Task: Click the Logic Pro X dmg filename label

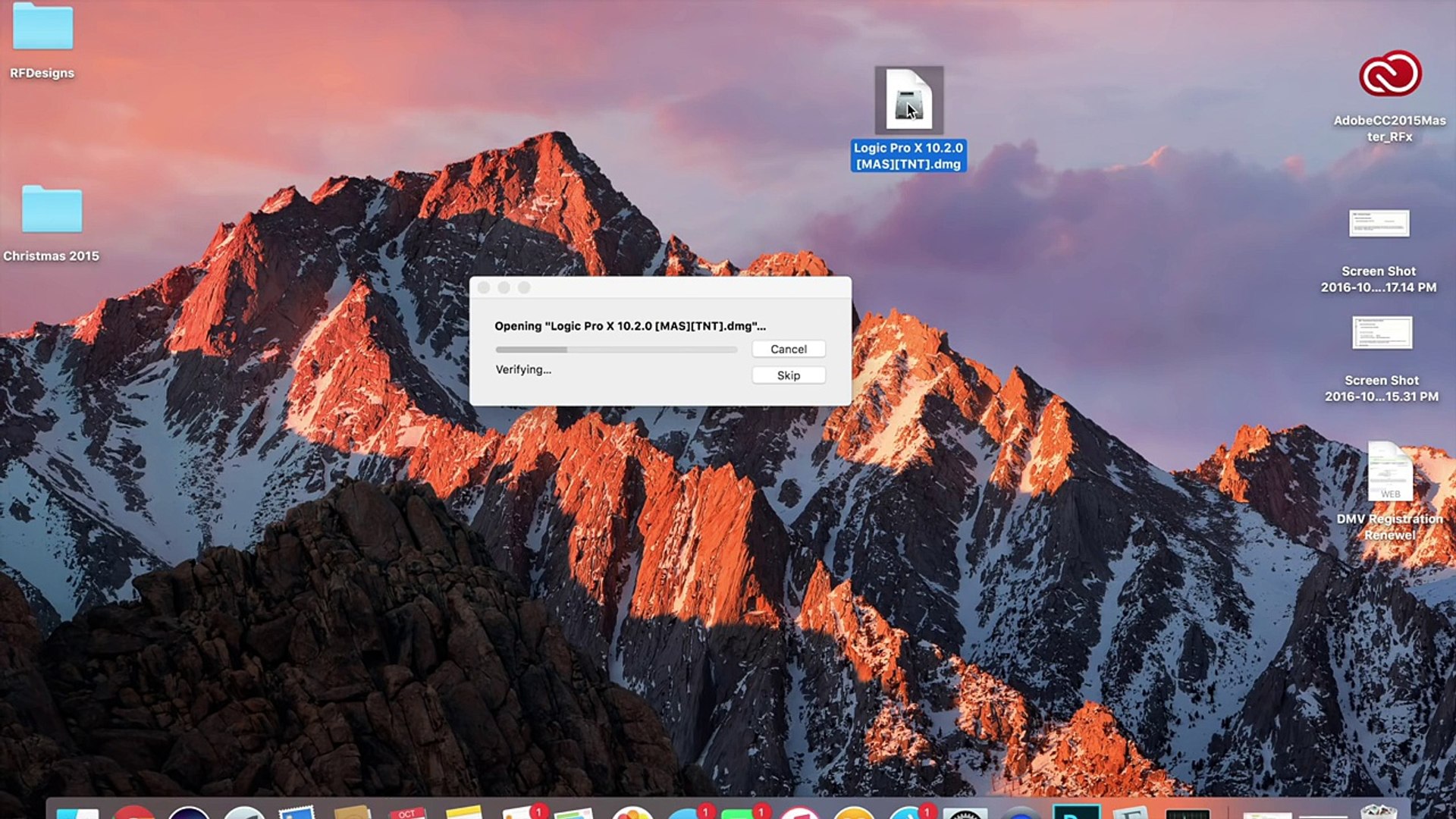Action: [x=908, y=156]
